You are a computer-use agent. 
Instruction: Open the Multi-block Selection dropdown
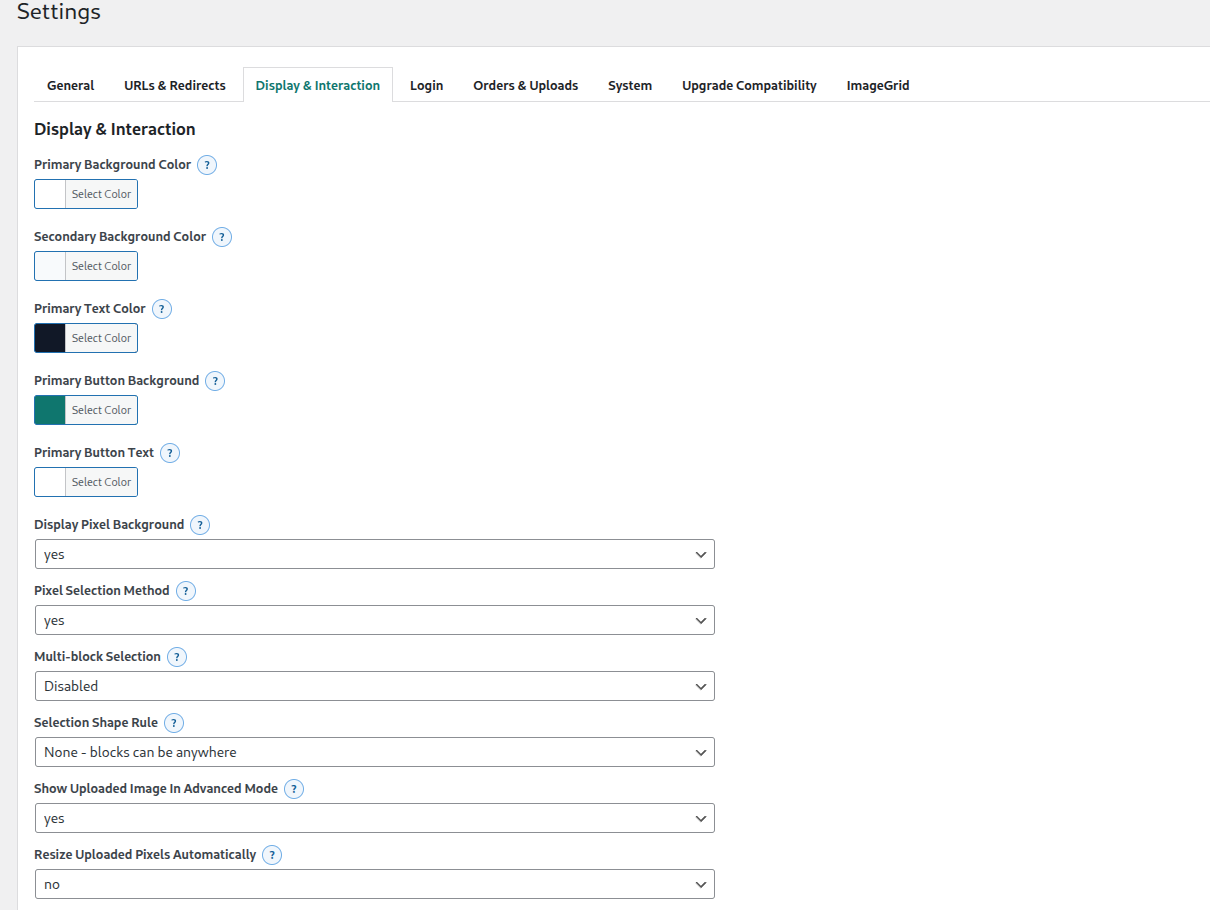(374, 686)
